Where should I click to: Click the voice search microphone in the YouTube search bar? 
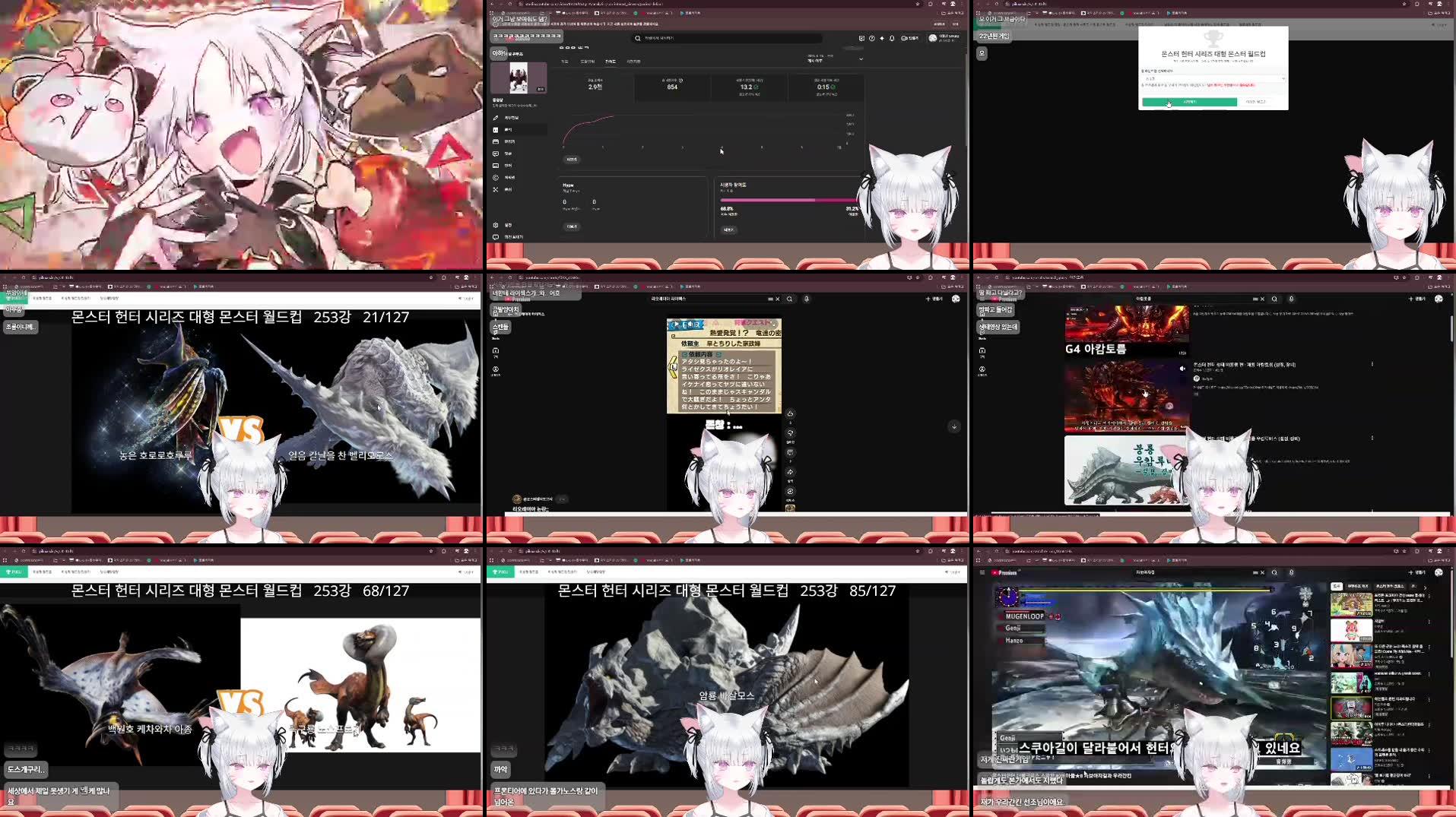(805, 299)
